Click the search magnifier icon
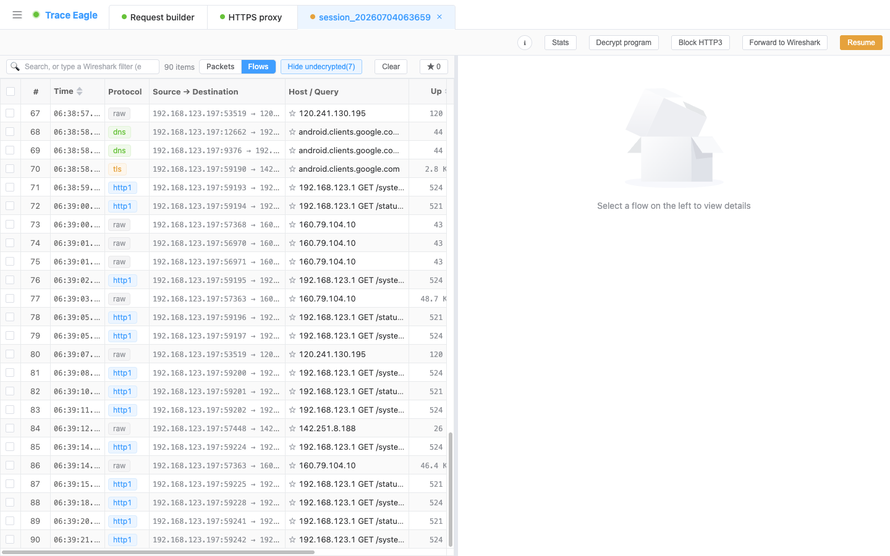This screenshot has width=890, height=556. pyautogui.click(x=15, y=66)
